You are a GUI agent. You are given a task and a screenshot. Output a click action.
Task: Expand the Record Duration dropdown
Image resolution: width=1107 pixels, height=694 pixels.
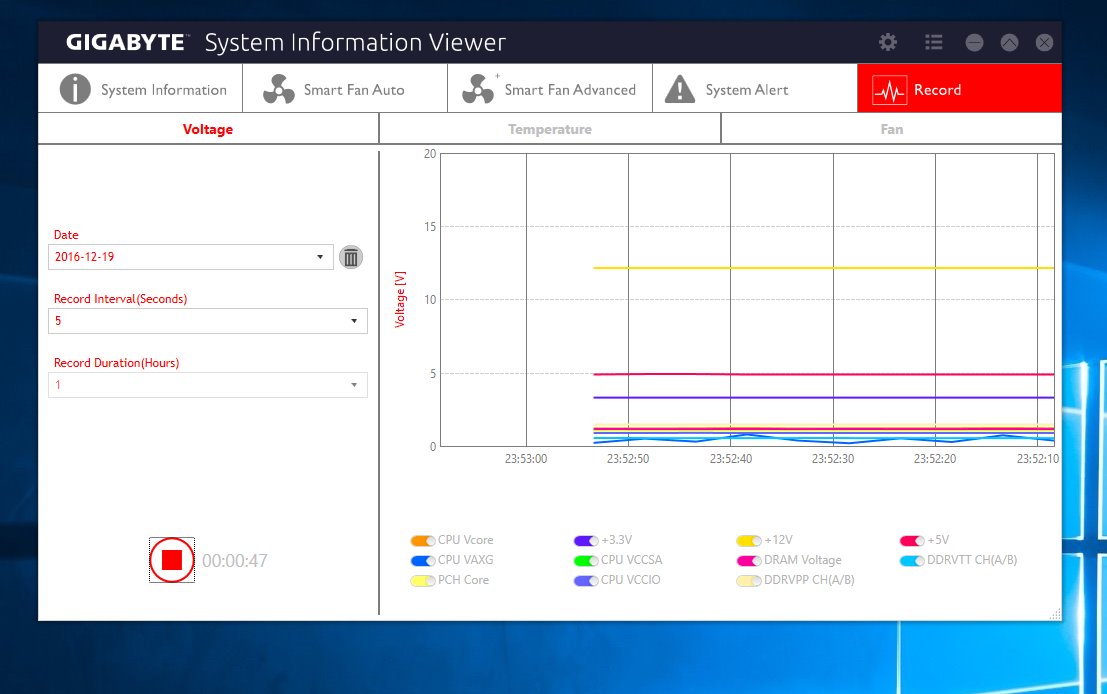[x=354, y=385]
